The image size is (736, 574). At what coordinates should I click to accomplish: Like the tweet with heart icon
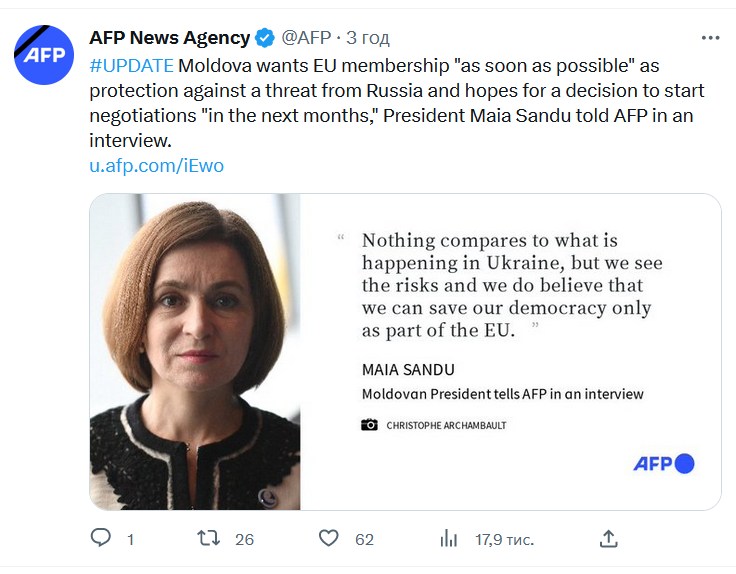coord(329,538)
